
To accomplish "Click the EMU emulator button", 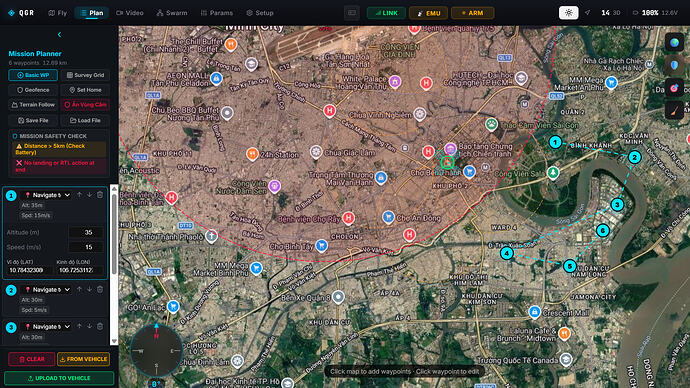I will (x=429, y=13).
